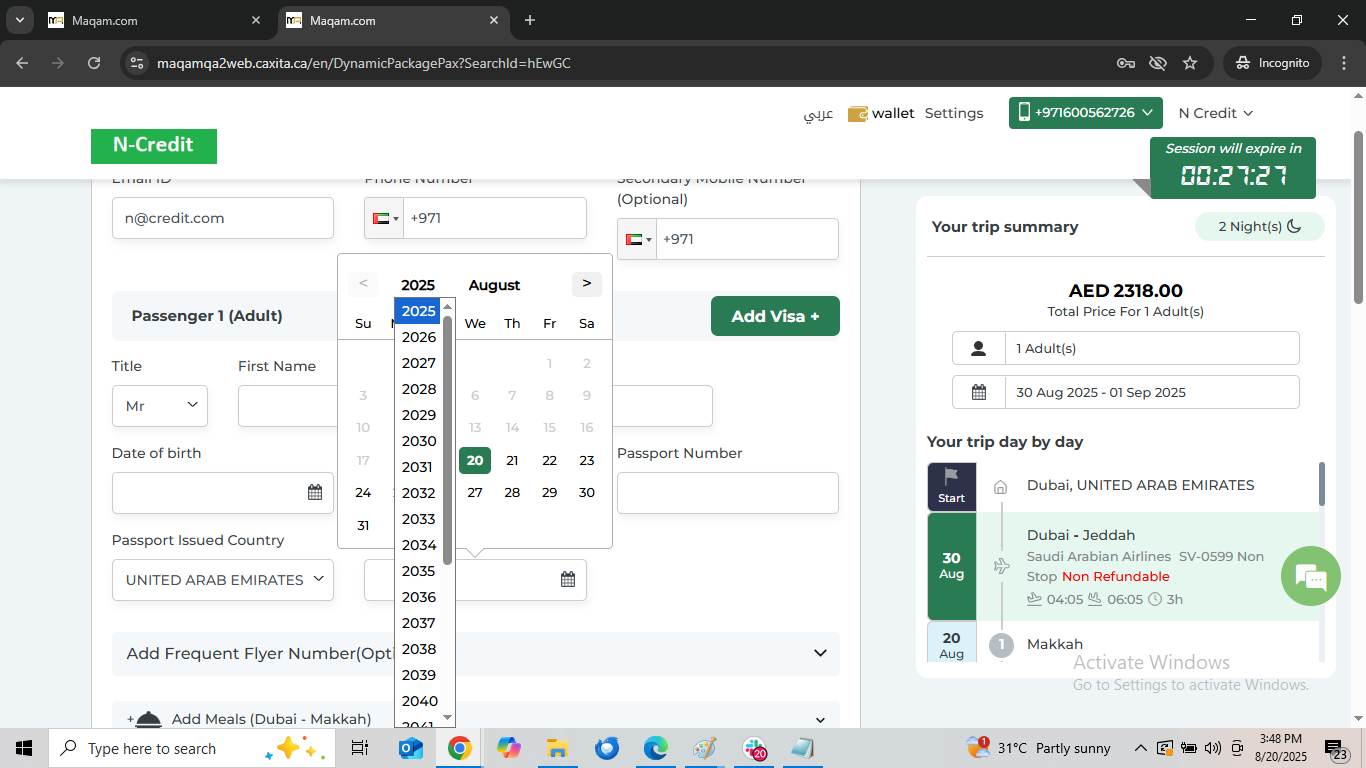Click the passport expiry calendar icon
1366x768 pixels.
[567, 579]
